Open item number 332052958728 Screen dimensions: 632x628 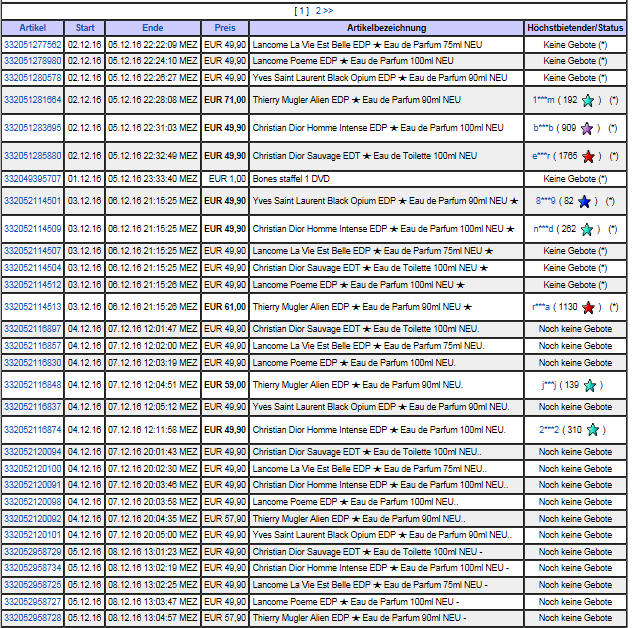33,618
